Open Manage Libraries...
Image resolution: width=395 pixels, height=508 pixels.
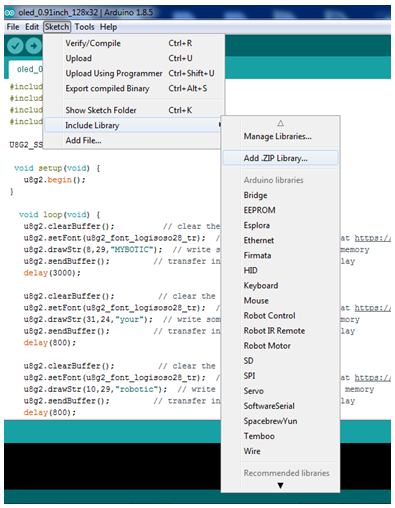tap(280, 136)
